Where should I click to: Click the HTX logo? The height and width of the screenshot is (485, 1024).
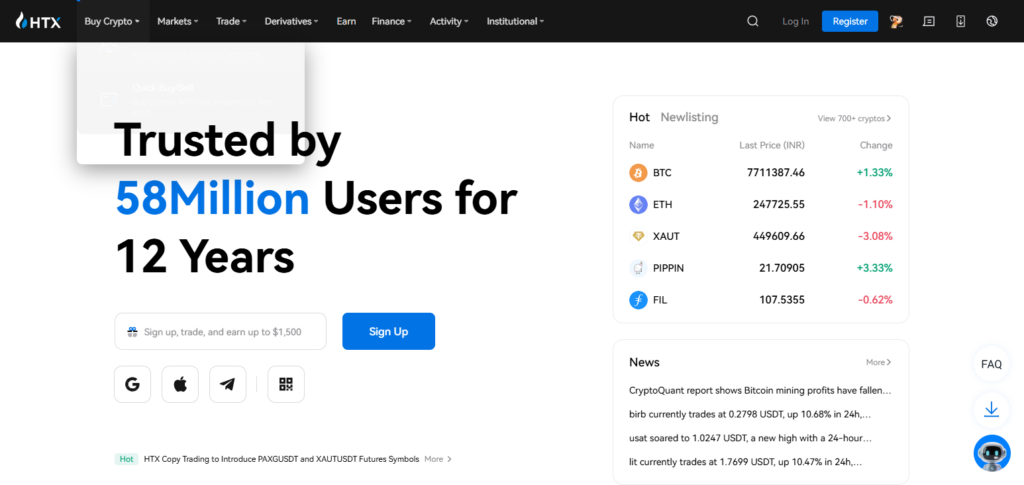coord(38,21)
